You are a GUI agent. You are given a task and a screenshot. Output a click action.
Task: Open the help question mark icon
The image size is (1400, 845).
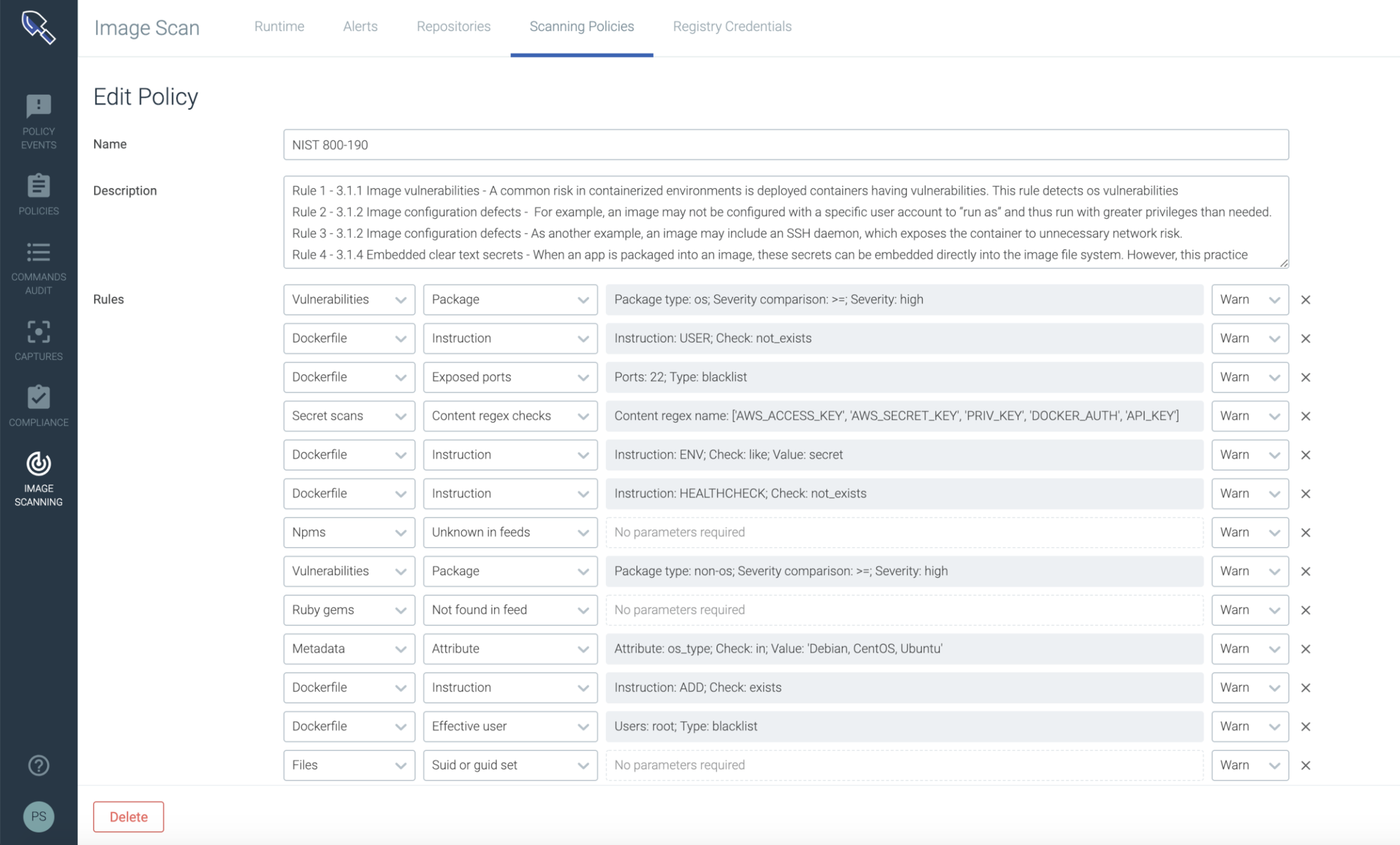[38, 765]
